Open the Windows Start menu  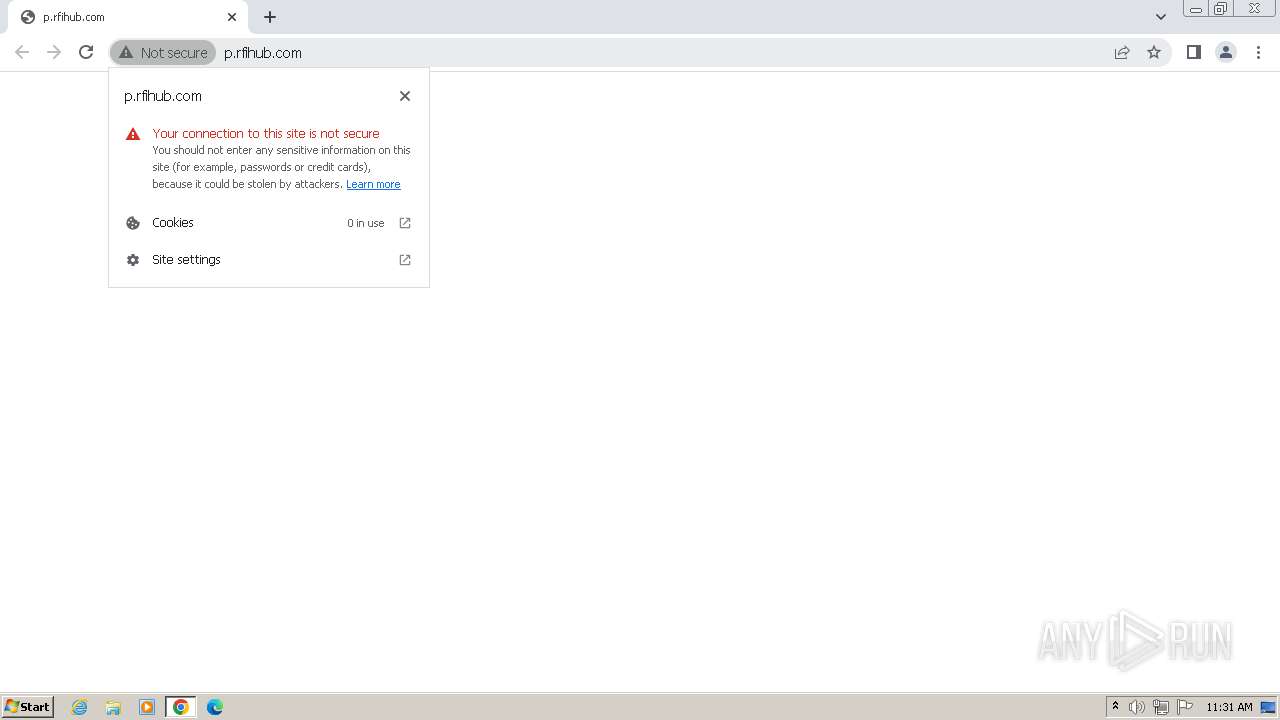(27, 707)
